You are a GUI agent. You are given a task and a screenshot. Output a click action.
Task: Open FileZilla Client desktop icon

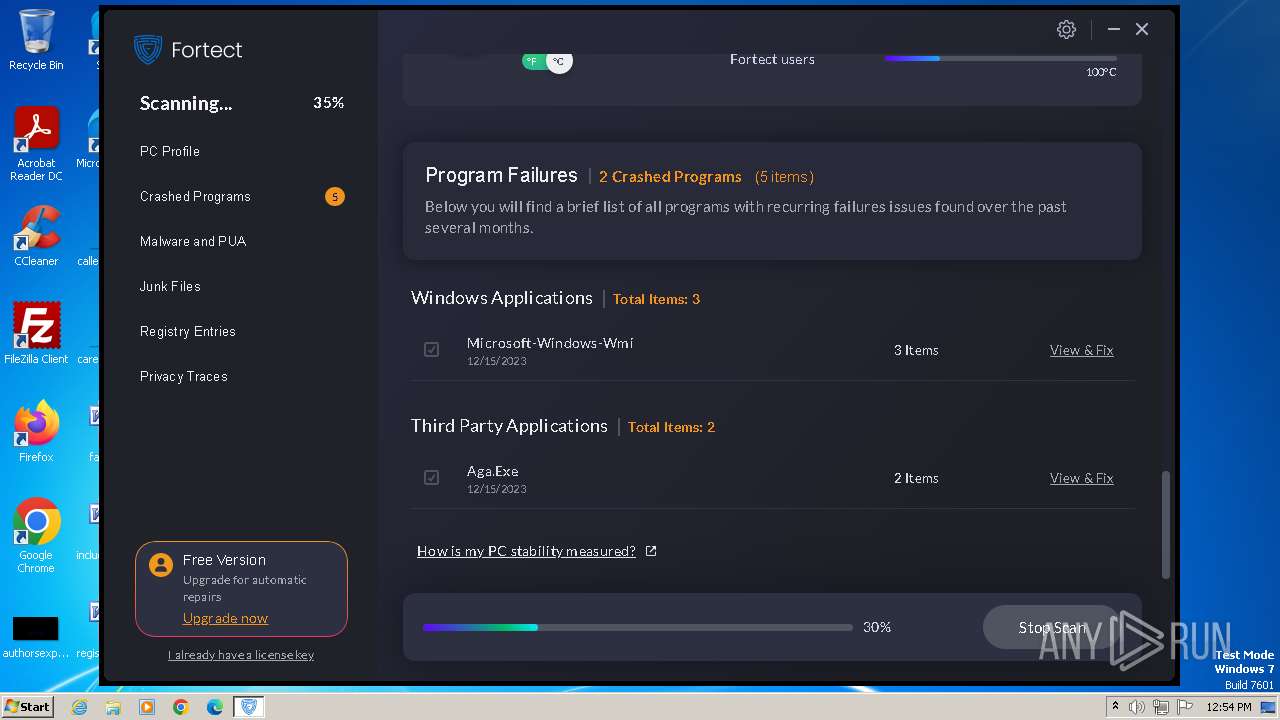point(36,333)
